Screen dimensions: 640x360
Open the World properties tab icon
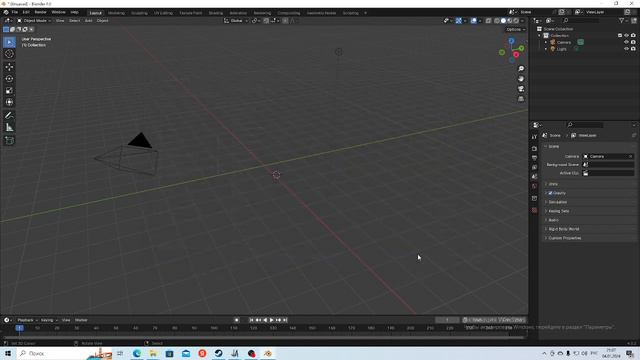[534, 187]
